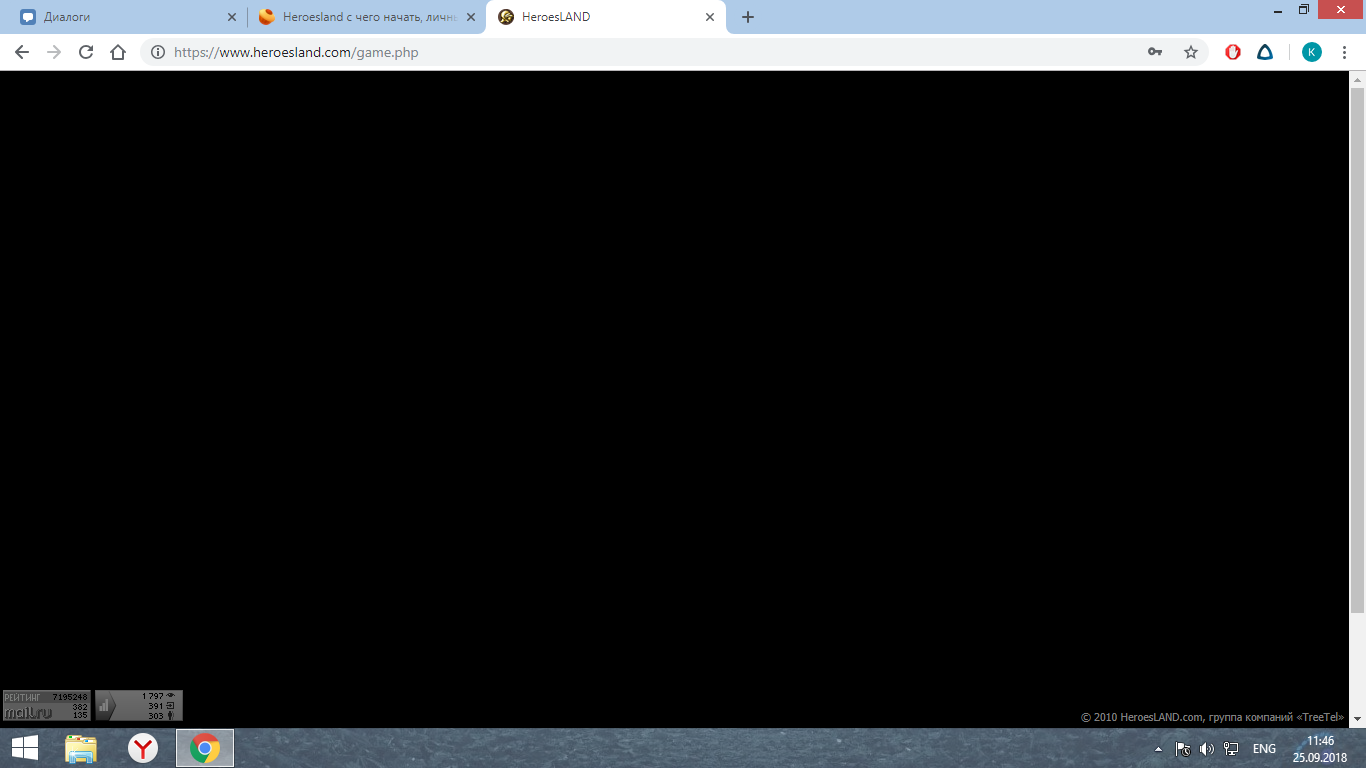Screen dimensions: 1366x768
Task: Open a new browser tab
Action: pyautogui.click(x=748, y=17)
